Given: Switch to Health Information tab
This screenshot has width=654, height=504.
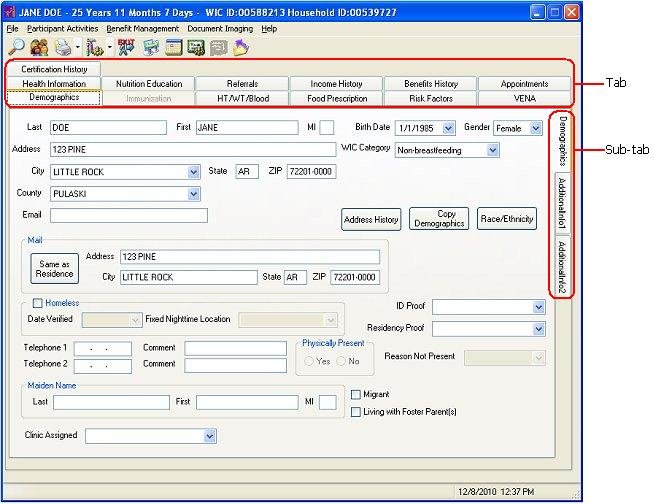Looking at the screenshot, I should [x=54, y=84].
